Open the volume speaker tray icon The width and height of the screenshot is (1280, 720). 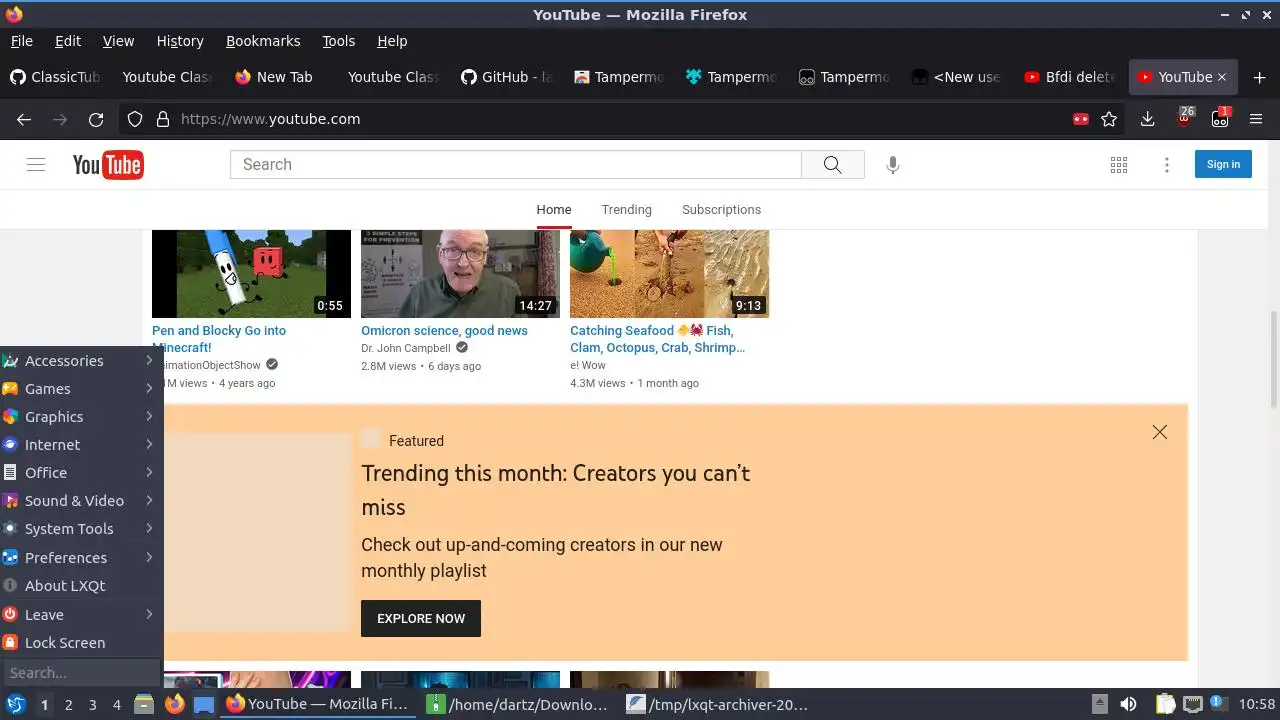(1128, 704)
